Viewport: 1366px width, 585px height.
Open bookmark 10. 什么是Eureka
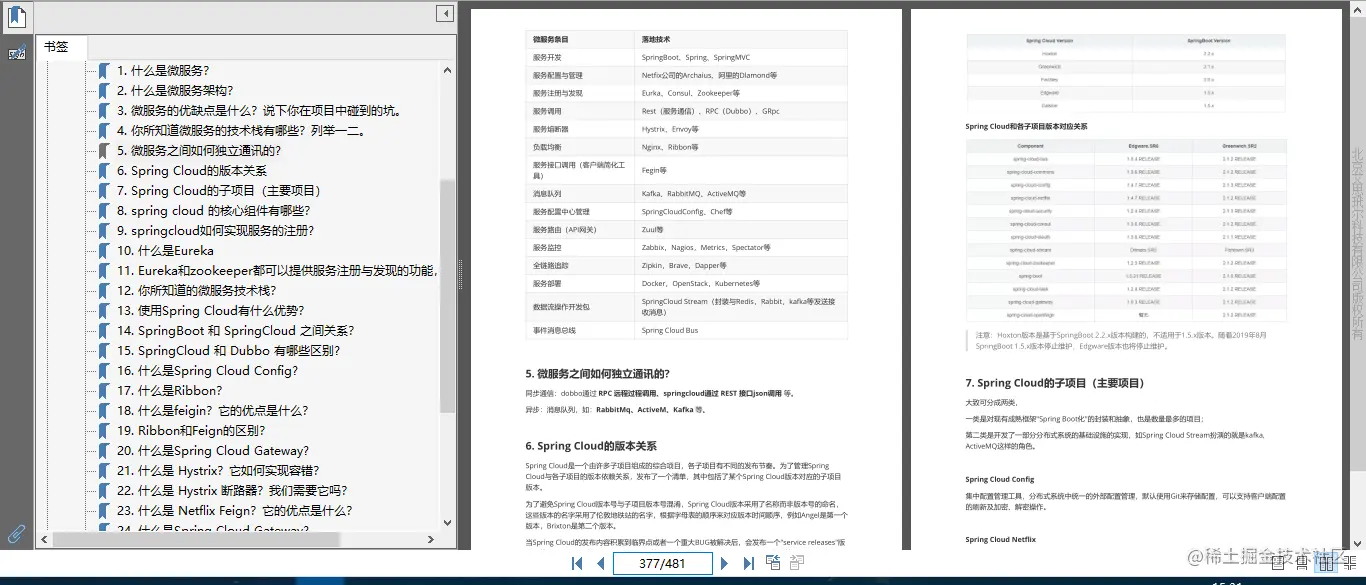click(165, 251)
